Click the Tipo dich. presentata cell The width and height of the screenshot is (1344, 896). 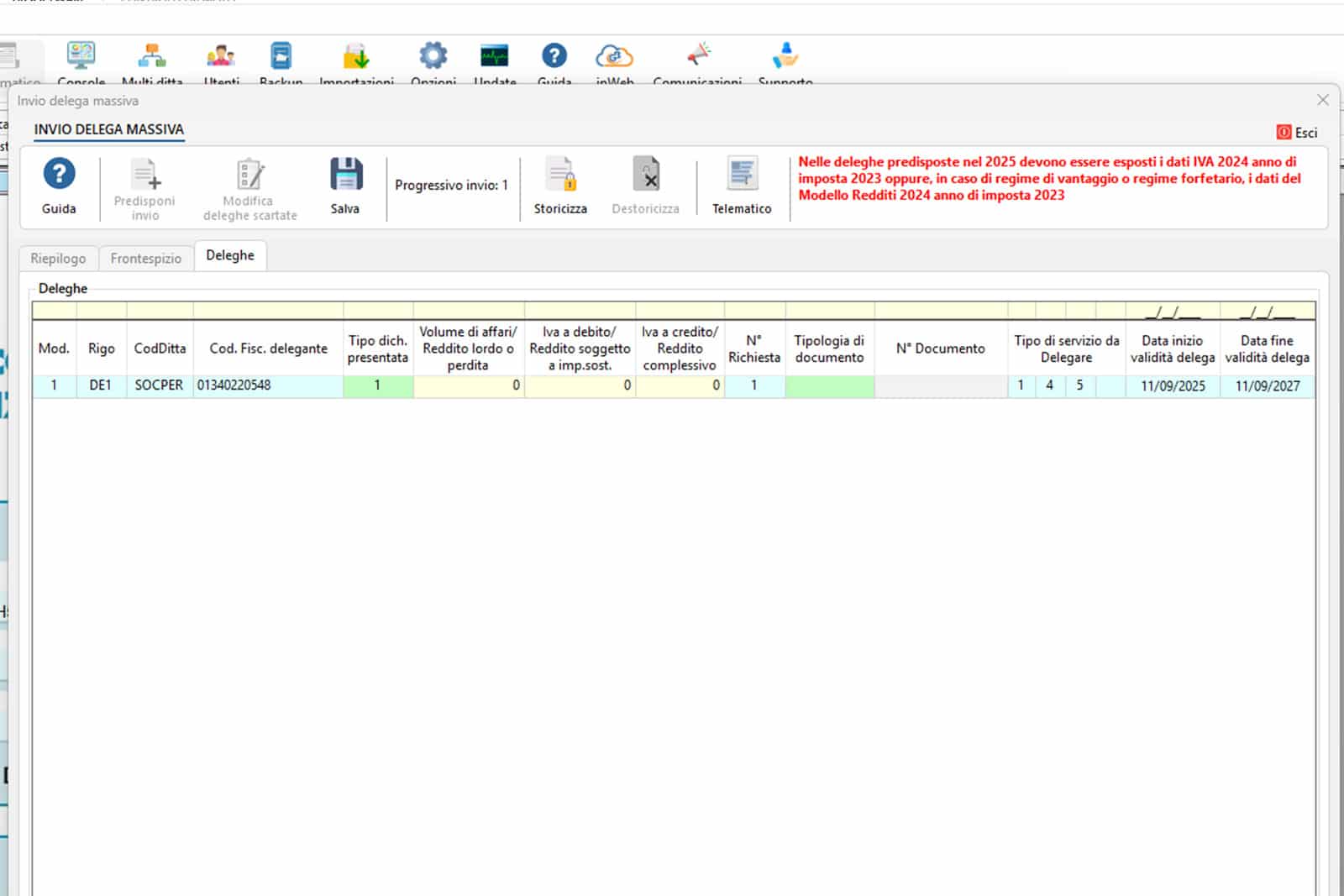point(378,385)
